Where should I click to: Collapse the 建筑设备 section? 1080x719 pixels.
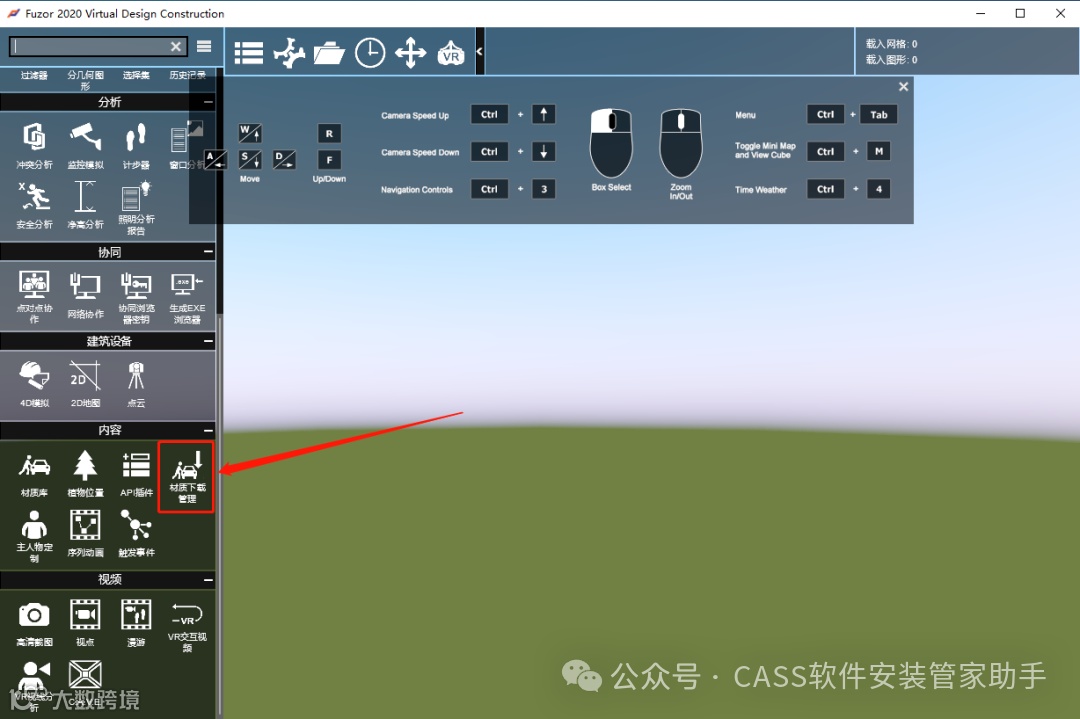[208, 341]
